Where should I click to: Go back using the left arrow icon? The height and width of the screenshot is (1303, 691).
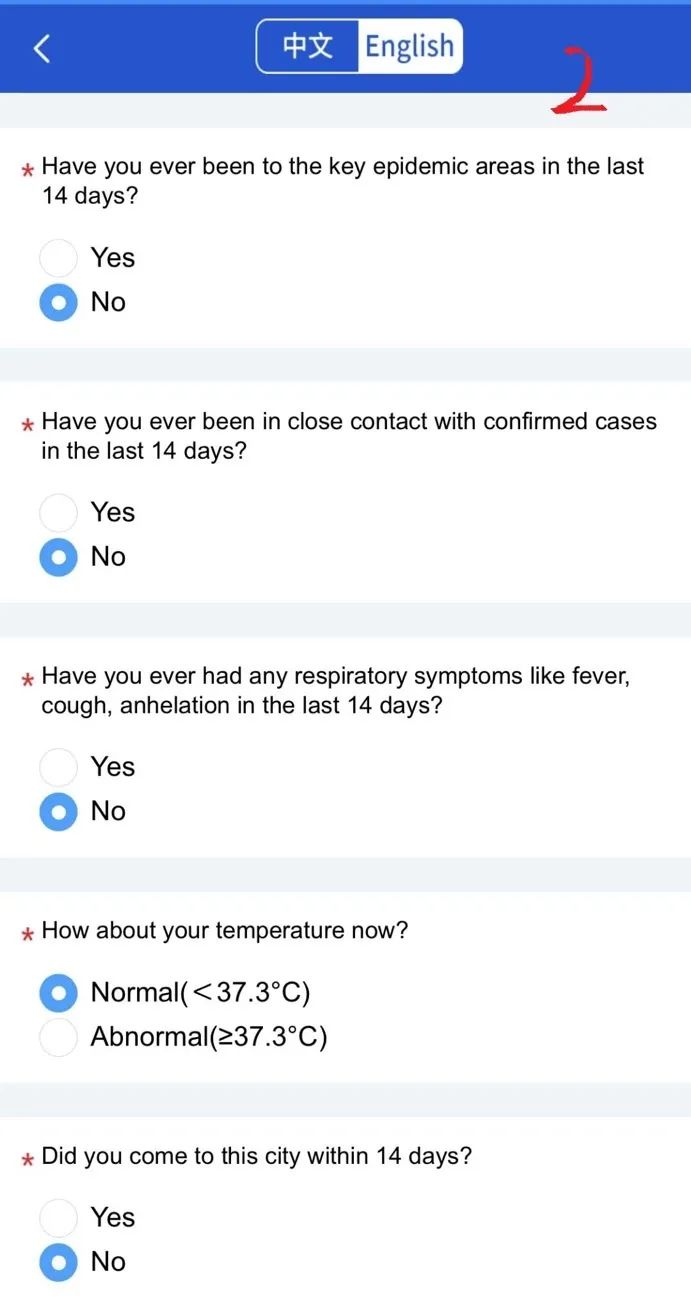[41, 47]
